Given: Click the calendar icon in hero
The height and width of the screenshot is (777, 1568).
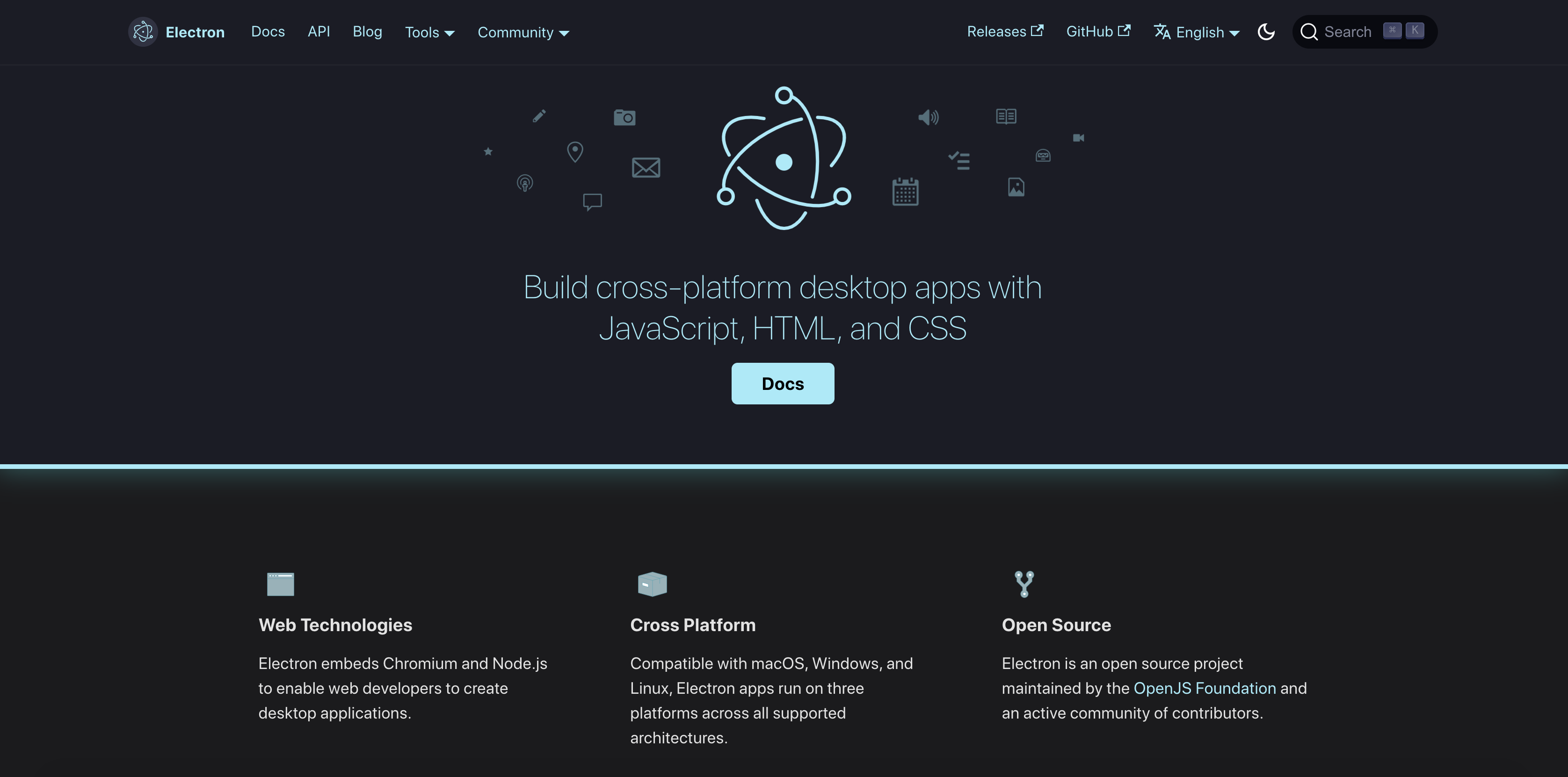Looking at the screenshot, I should point(905,192).
